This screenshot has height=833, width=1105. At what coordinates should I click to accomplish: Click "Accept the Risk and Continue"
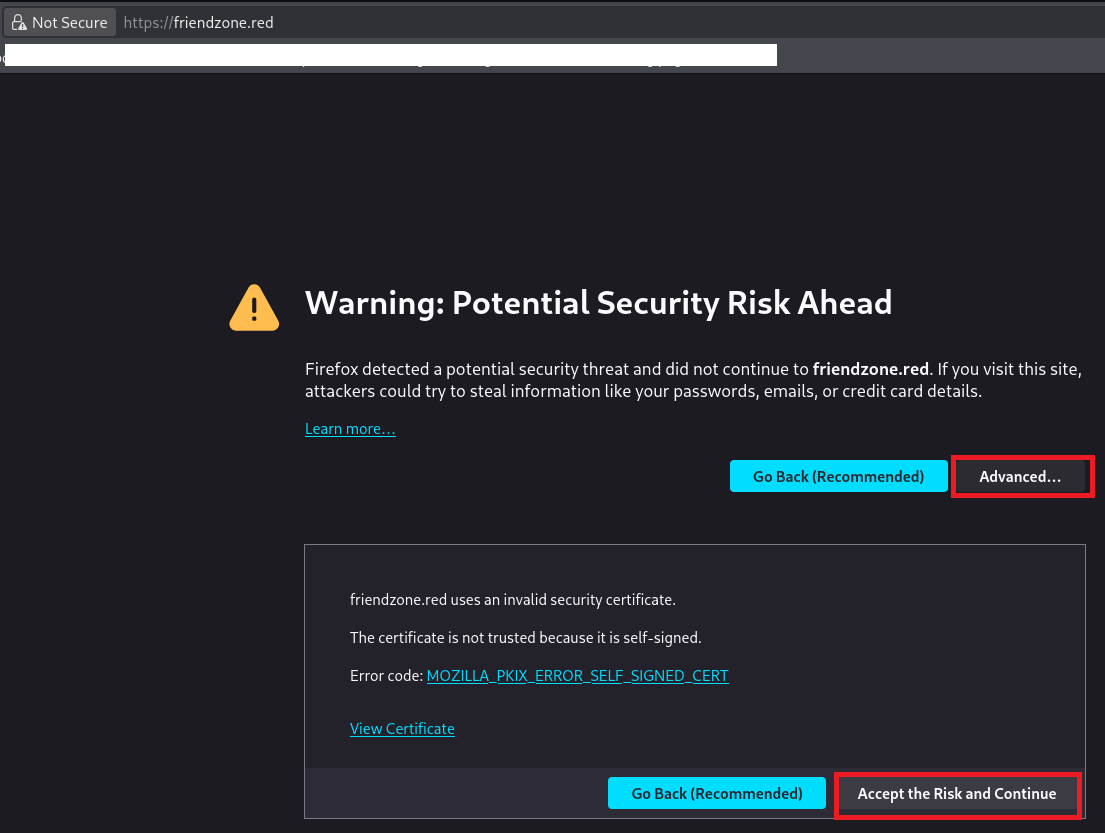(956, 794)
